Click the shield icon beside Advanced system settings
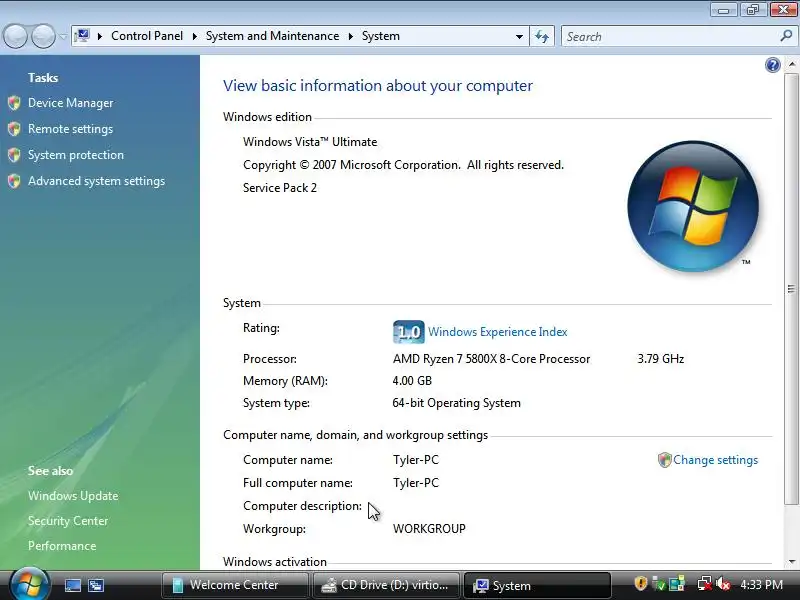Screen dimensions: 800x600 (x=14, y=181)
